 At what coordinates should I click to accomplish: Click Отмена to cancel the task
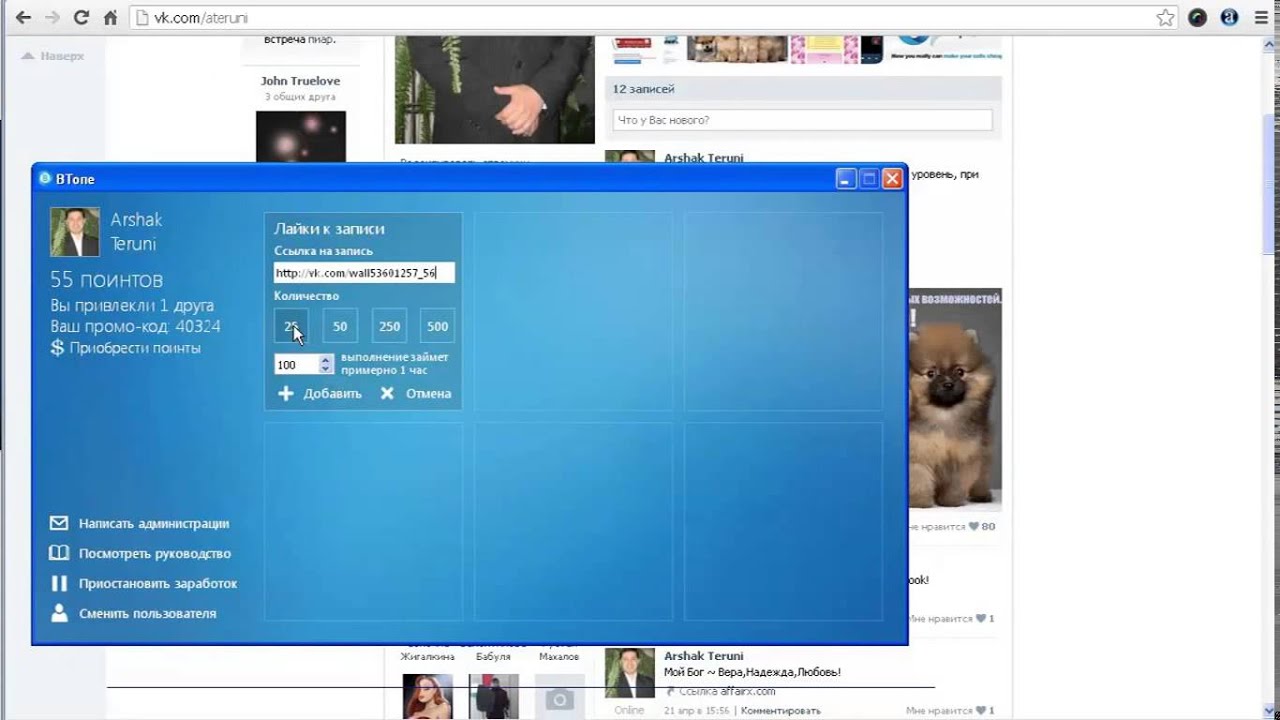coord(428,393)
